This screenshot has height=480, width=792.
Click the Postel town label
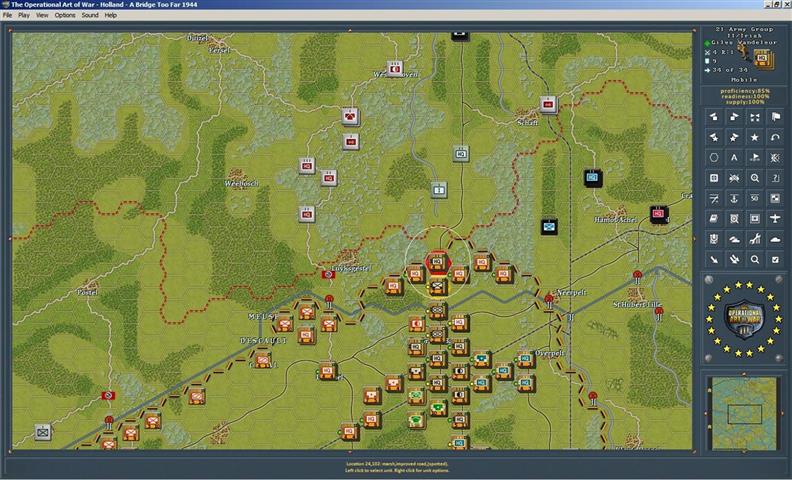point(87,293)
